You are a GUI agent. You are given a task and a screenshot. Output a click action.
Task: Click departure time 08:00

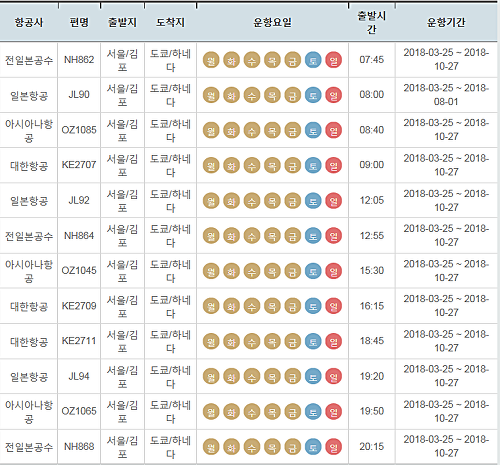(372, 95)
